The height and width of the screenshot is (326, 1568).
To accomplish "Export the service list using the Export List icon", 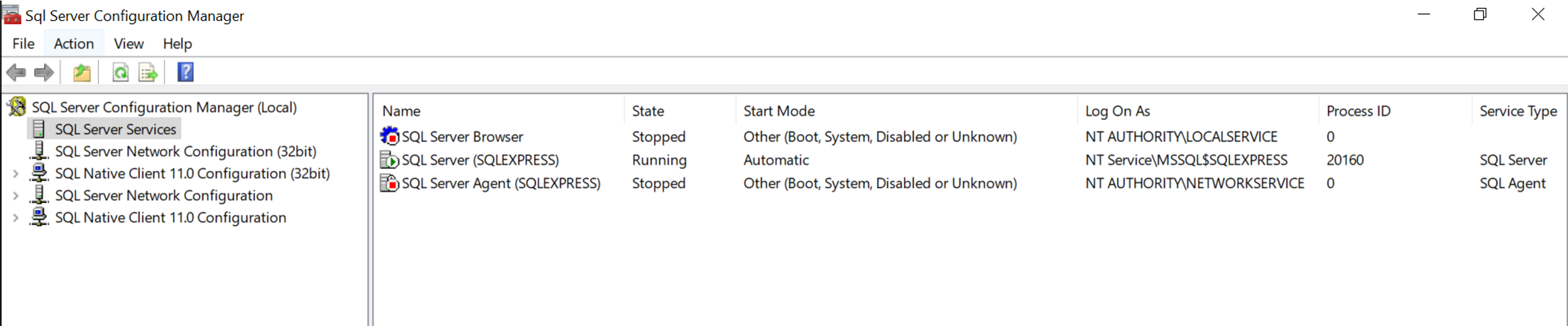I will coord(148,72).
